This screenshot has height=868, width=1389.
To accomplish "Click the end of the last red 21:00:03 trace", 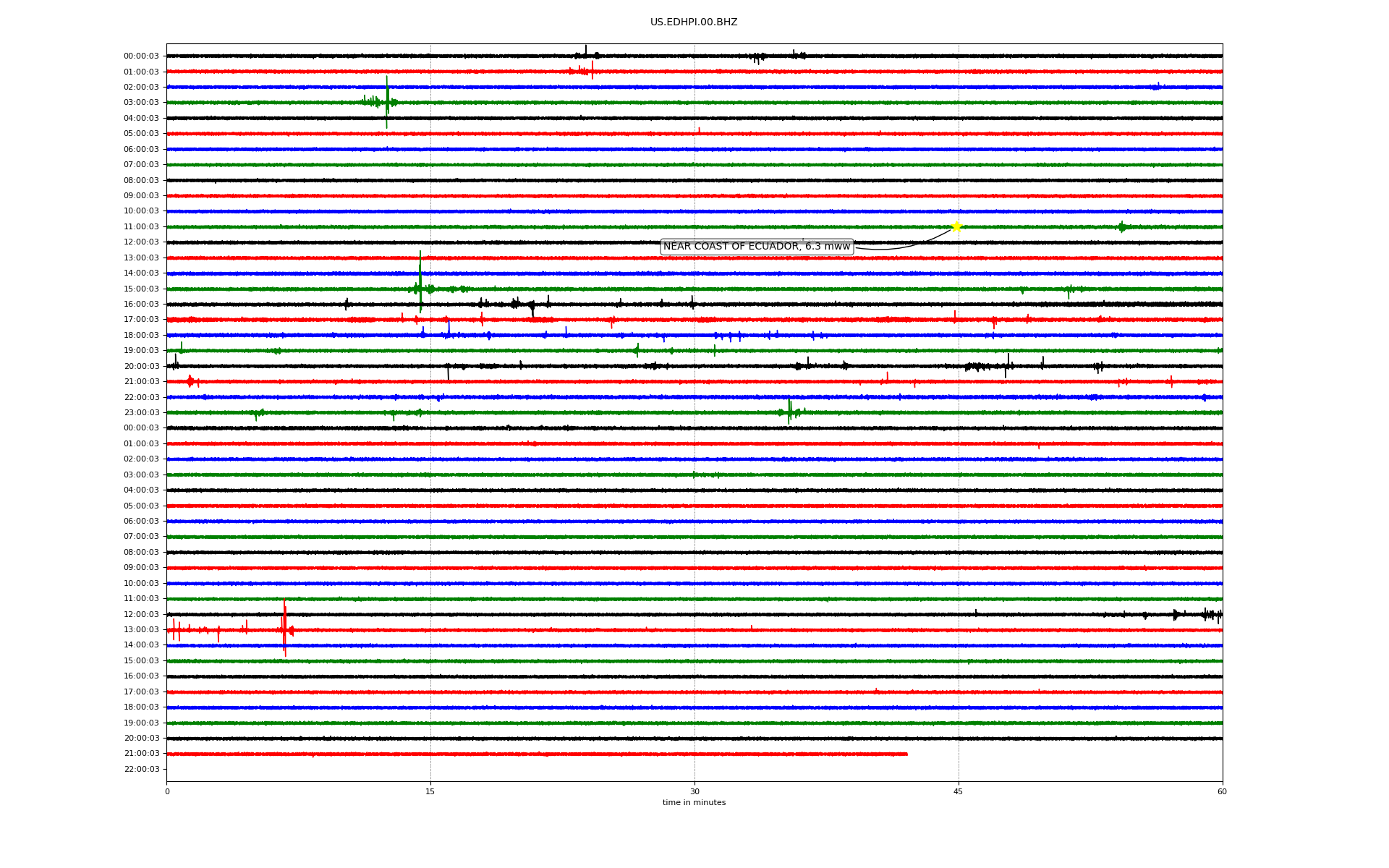I will click(x=906, y=754).
